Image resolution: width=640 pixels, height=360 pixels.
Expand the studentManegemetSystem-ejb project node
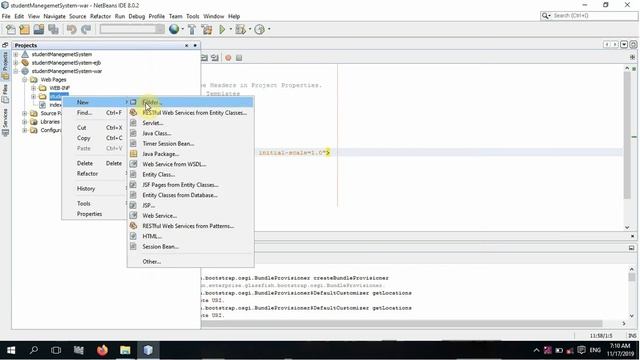point(16,62)
